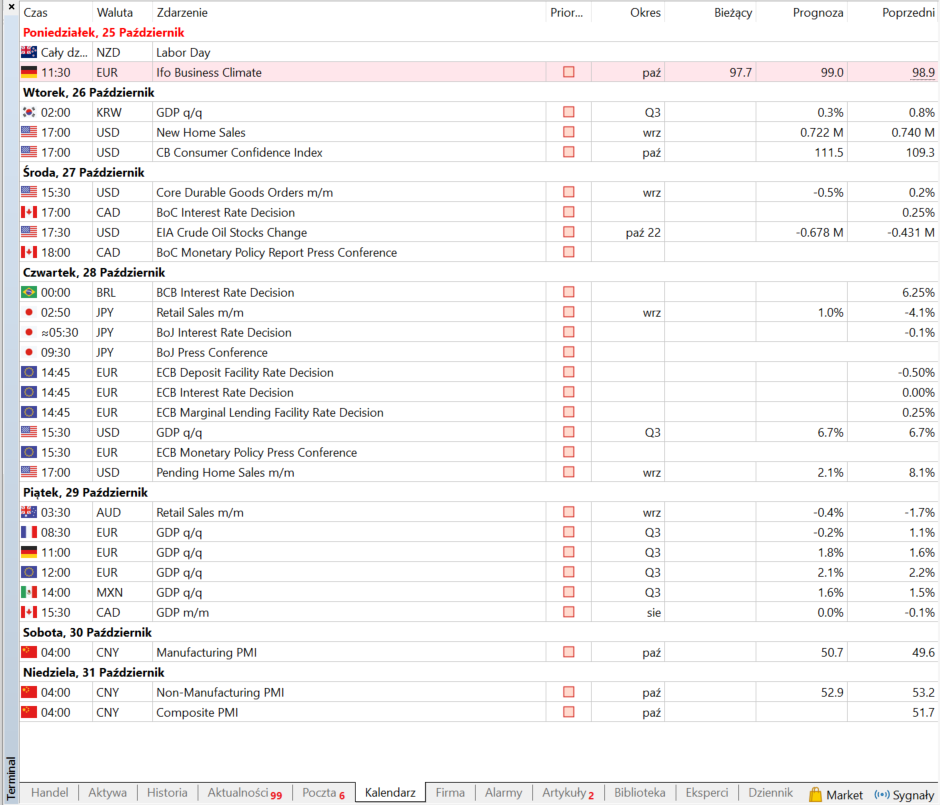Switch to the Handel tab

point(50,792)
